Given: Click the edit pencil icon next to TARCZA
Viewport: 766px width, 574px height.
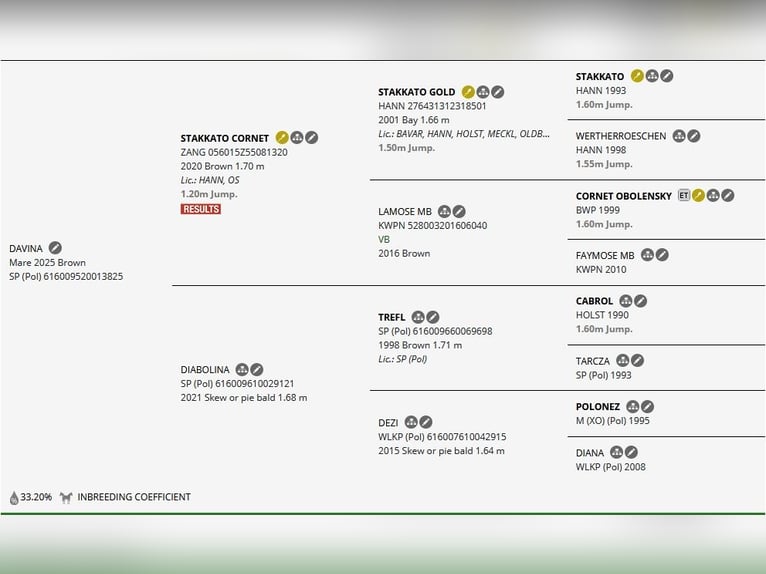Looking at the screenshot, I should [638, 361].
